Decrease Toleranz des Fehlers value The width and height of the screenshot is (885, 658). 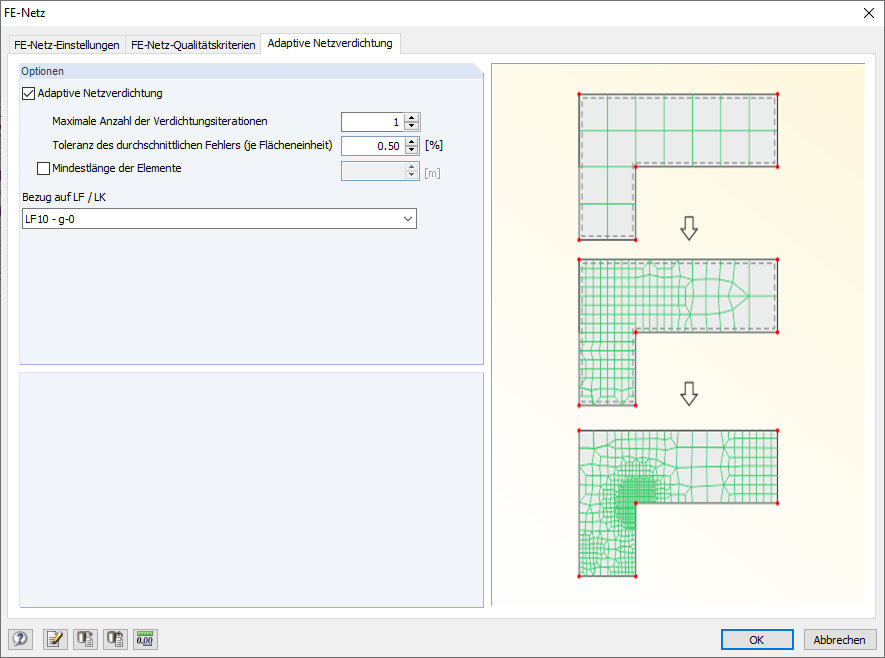coord(411,150)
